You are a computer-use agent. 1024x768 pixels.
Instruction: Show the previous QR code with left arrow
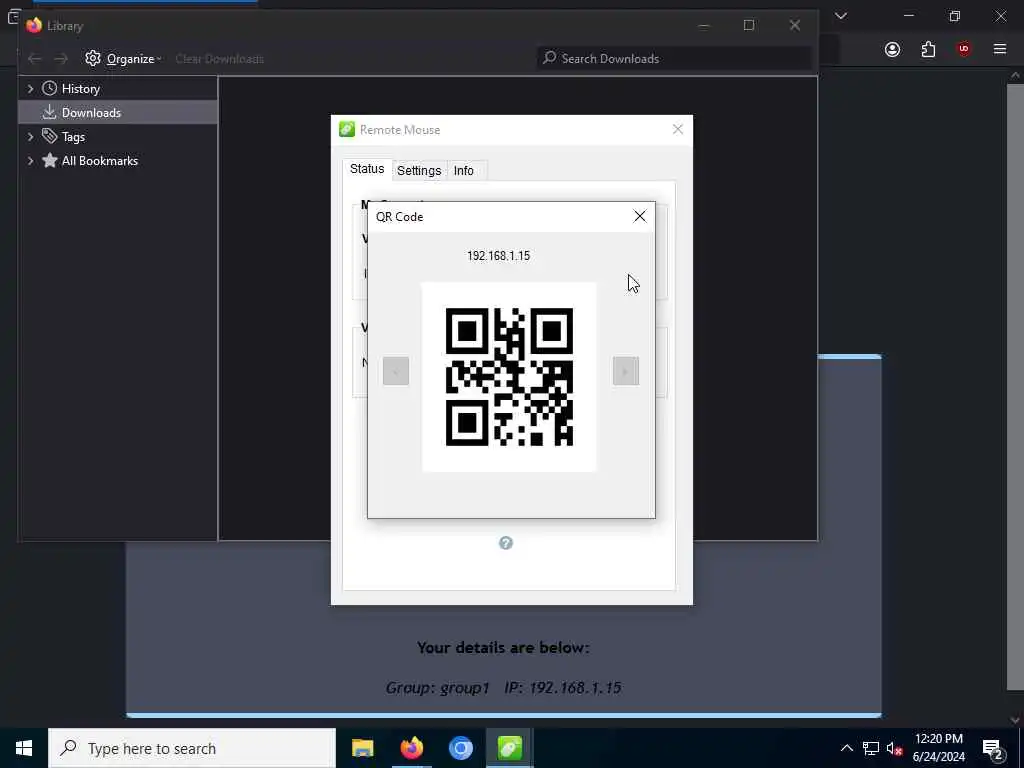tap(396, 371)
